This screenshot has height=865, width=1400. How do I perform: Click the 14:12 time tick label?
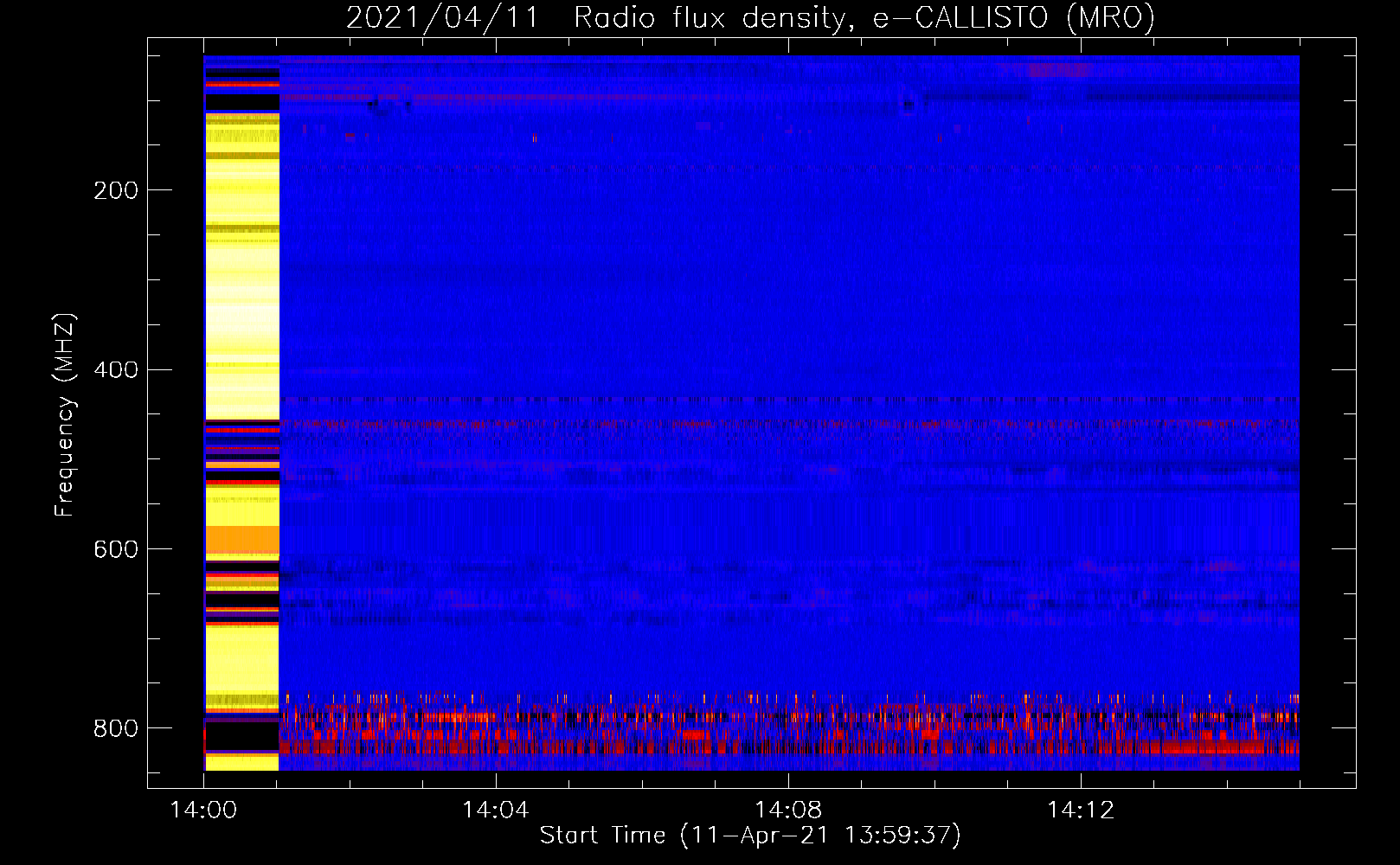1081,810
